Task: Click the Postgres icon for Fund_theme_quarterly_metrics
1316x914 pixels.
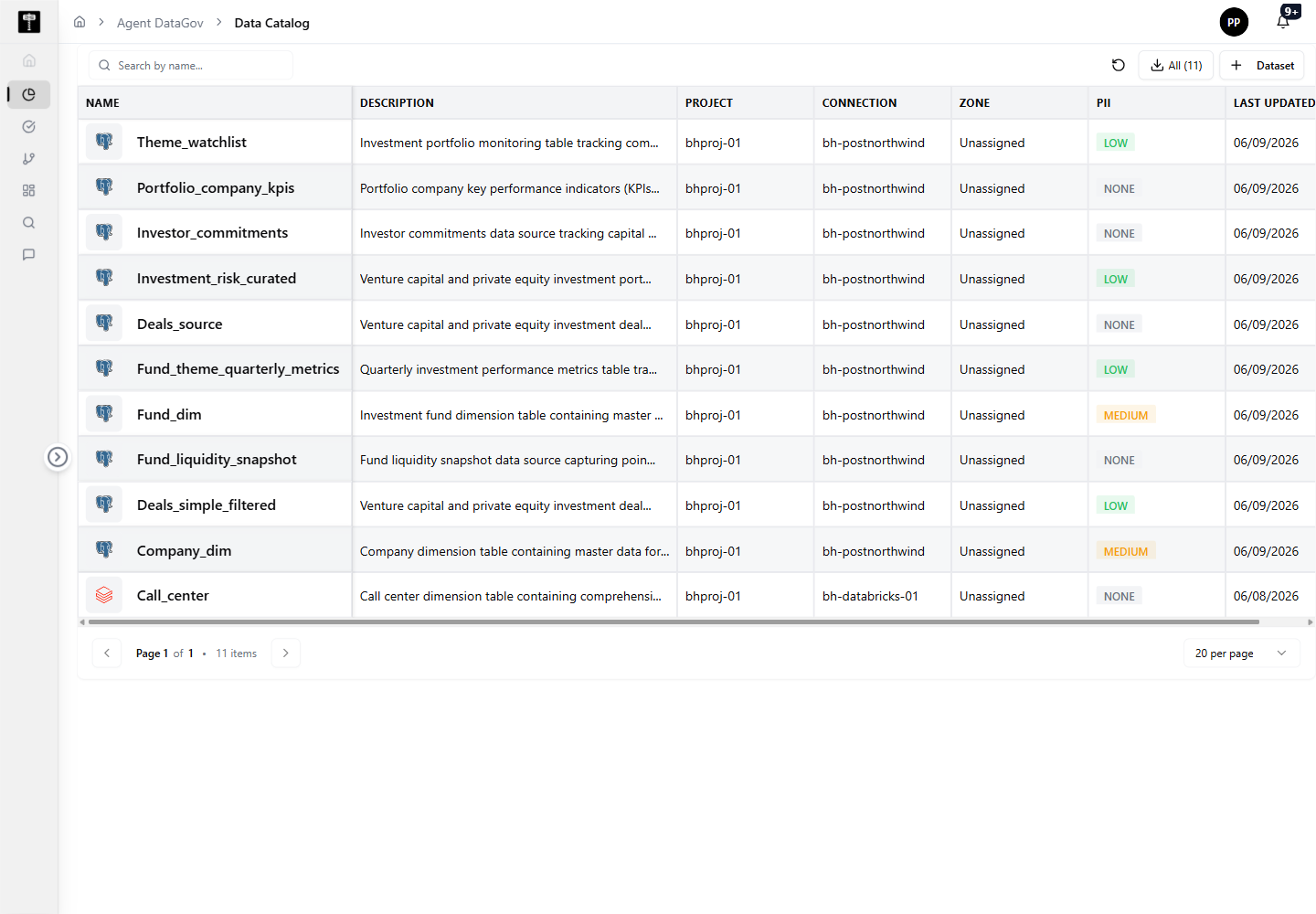Action: click(x=104, y=368)
